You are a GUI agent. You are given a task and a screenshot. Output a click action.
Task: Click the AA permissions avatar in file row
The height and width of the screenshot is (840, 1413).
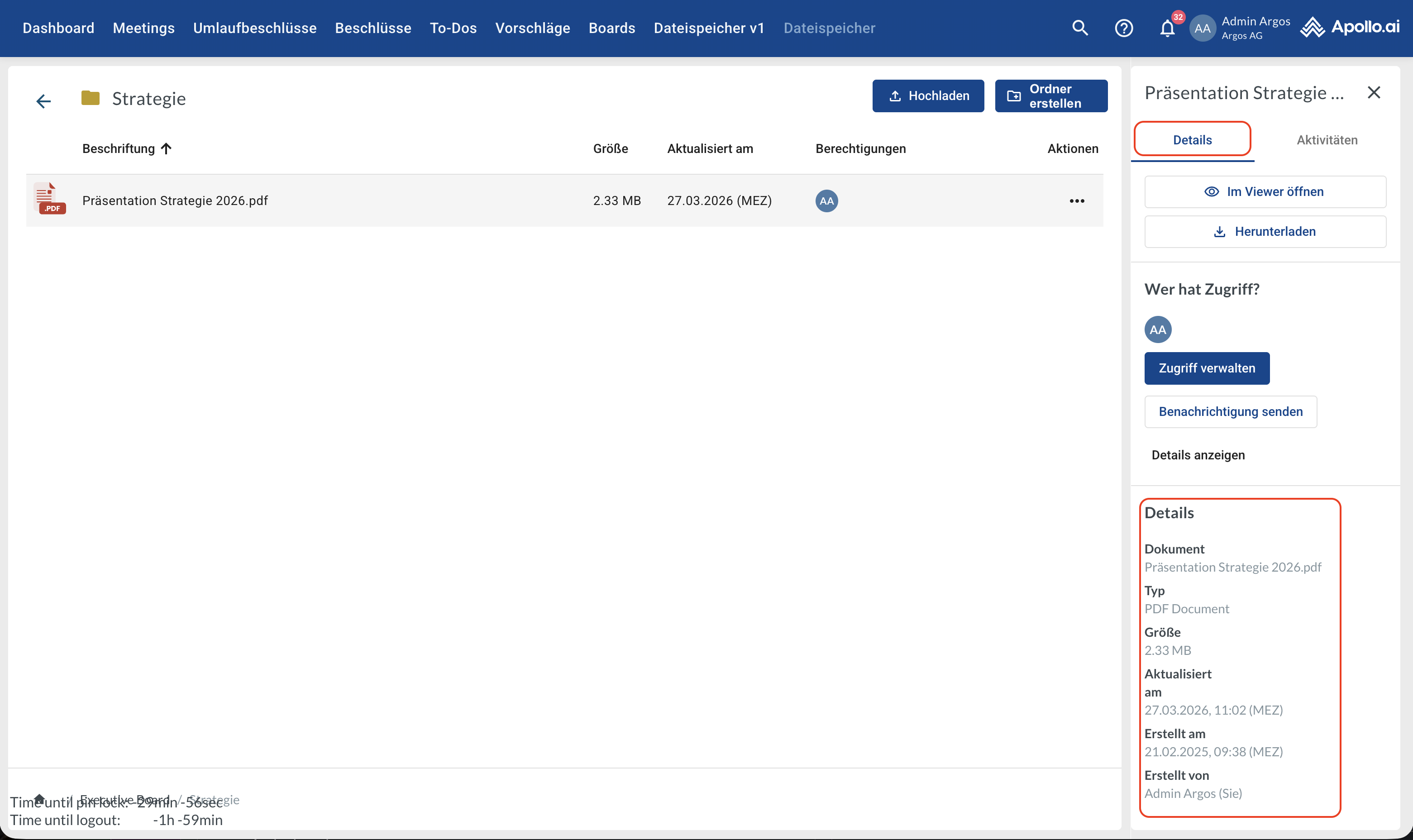[x=826, y=201]
